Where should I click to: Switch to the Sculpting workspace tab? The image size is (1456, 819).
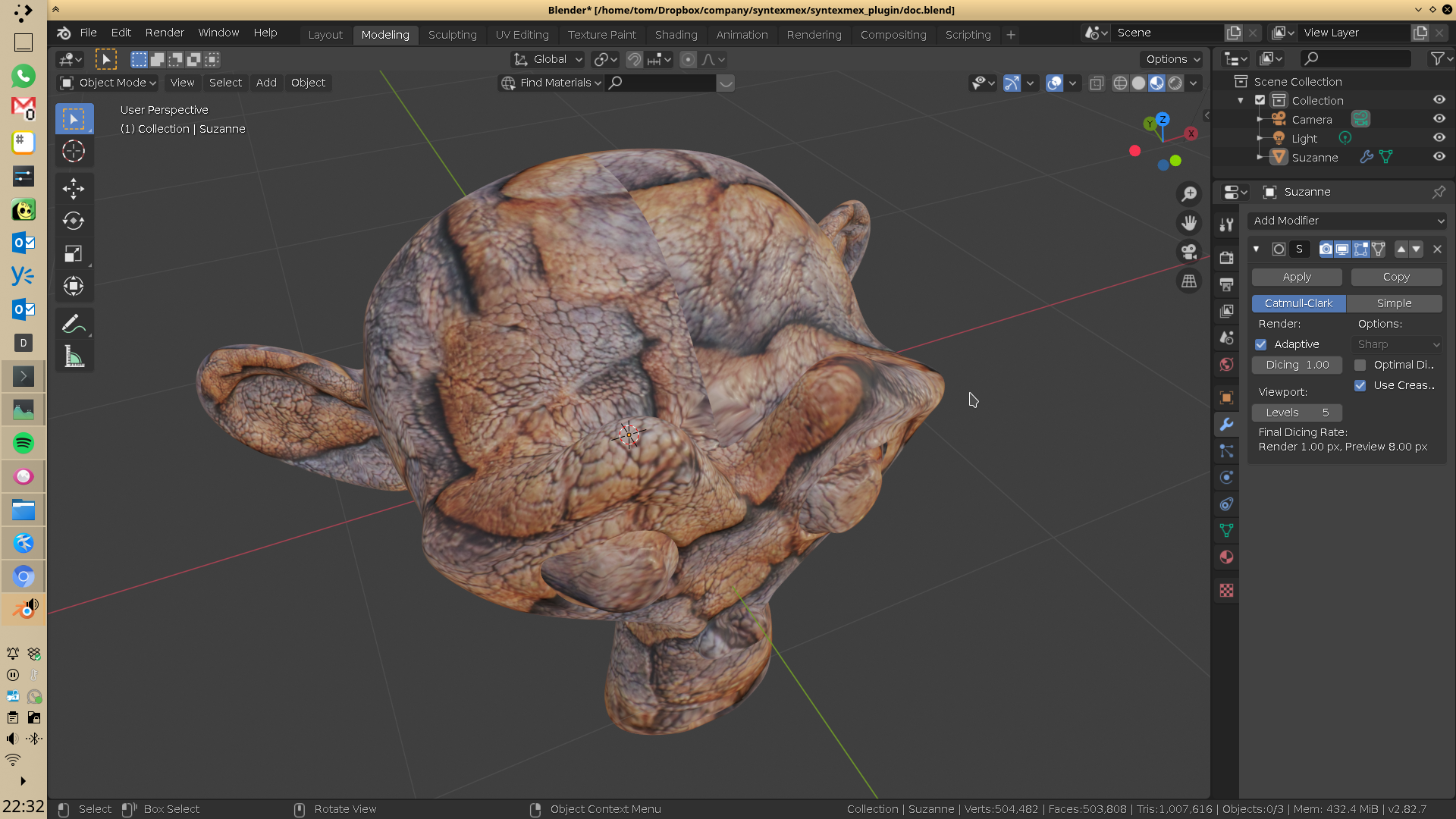tap(452, 35)
